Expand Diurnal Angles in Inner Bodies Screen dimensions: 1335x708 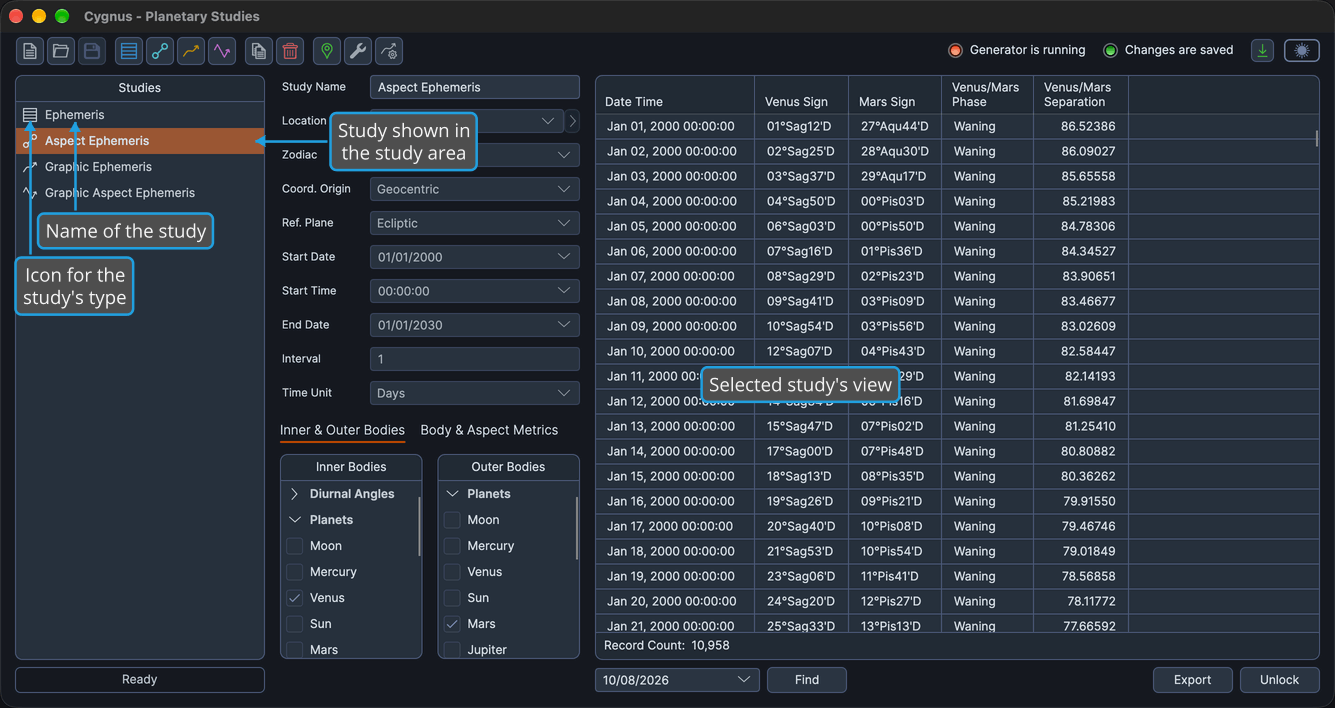tap(294, 494)
